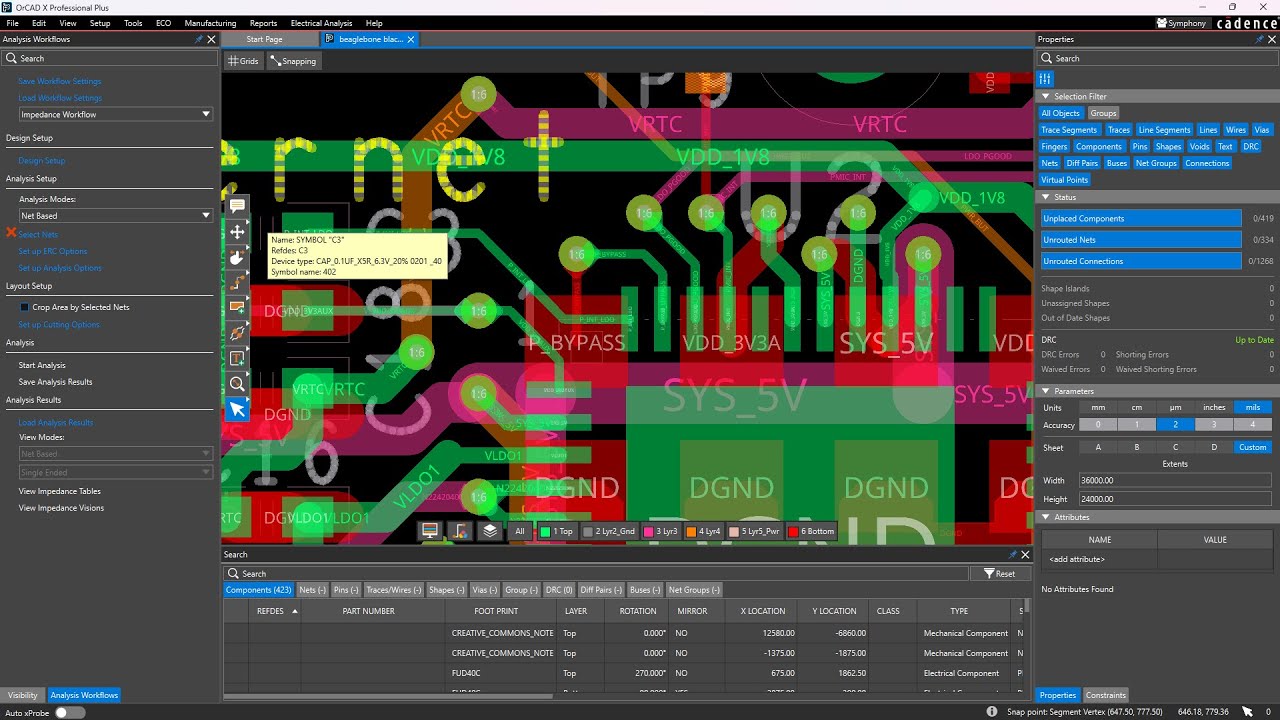Select the Add Shape tool
Image resolution: width=1280 pixels, height=720 pixels.
[237, 308]
